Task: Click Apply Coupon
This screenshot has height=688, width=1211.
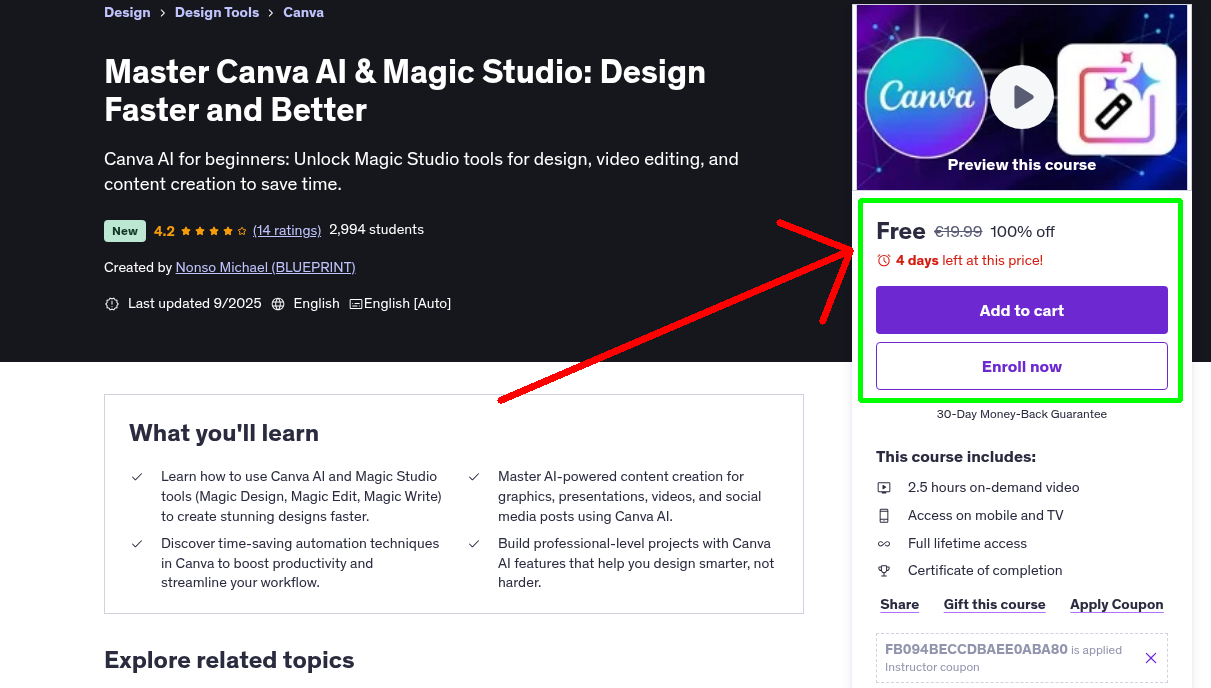Action: tap(1116, 604)
